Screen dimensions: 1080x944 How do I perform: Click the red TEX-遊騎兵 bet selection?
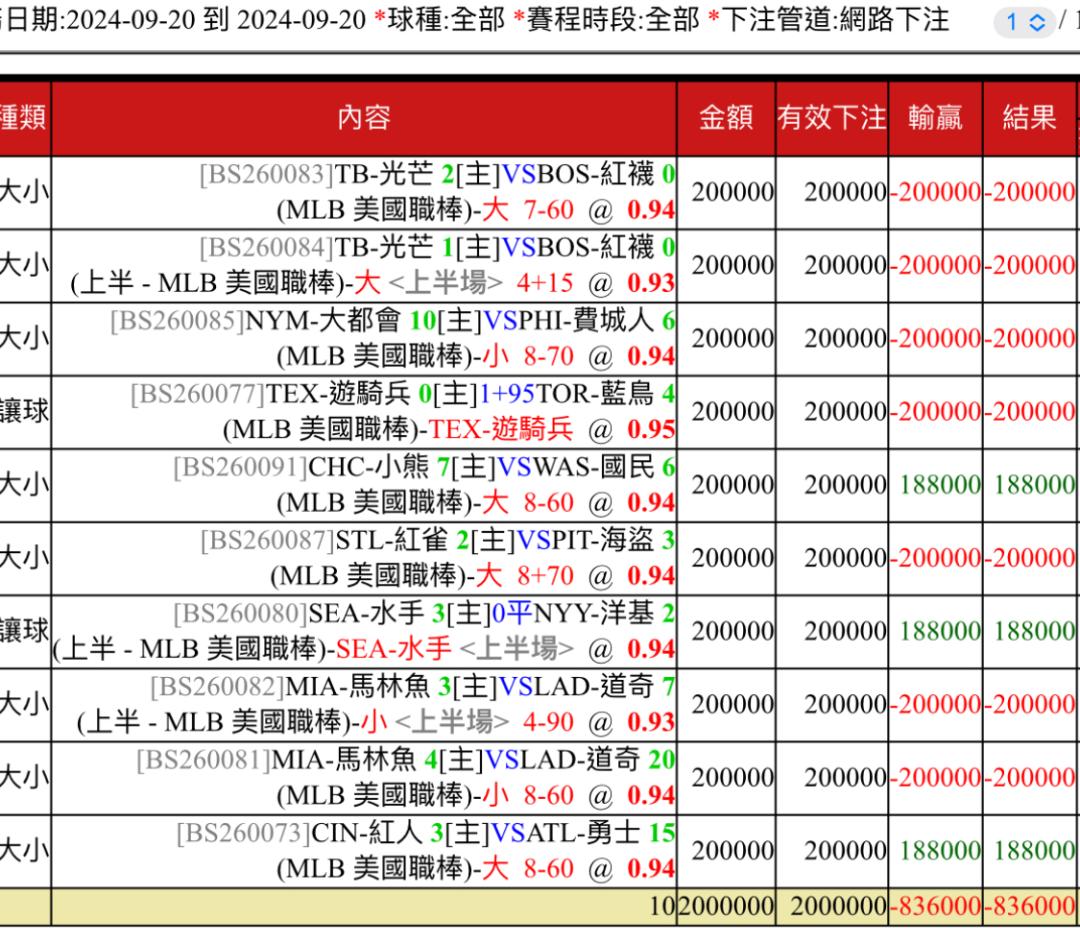point(501,430)
